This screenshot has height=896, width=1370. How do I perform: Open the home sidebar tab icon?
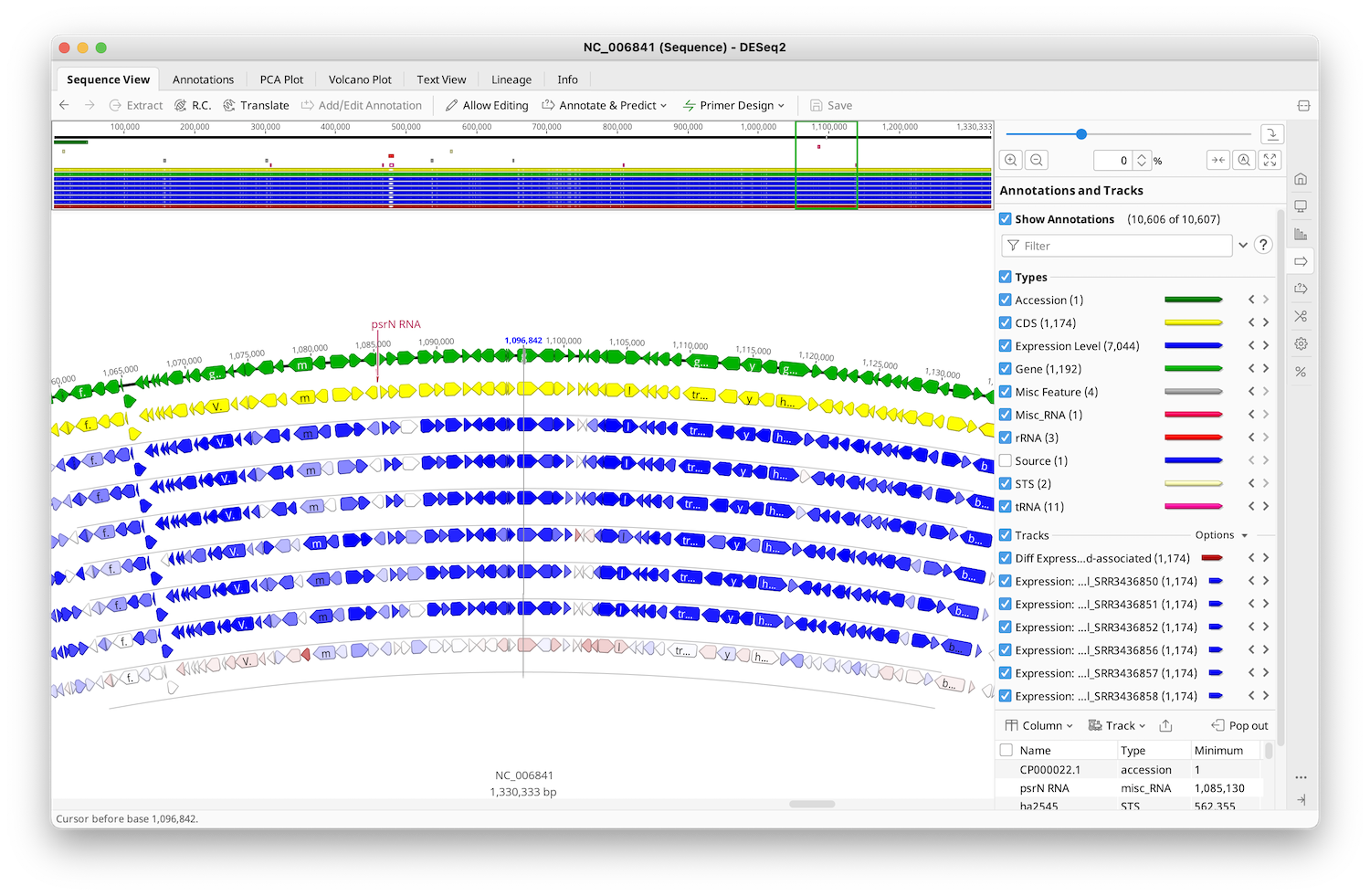pos(1301,179)
